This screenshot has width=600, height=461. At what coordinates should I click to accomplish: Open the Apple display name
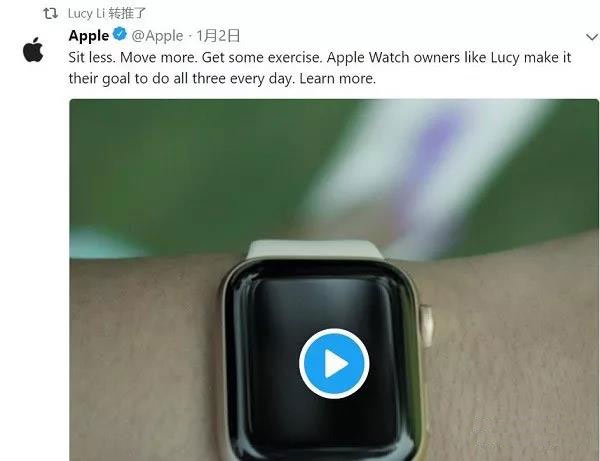tap(89, 36)
